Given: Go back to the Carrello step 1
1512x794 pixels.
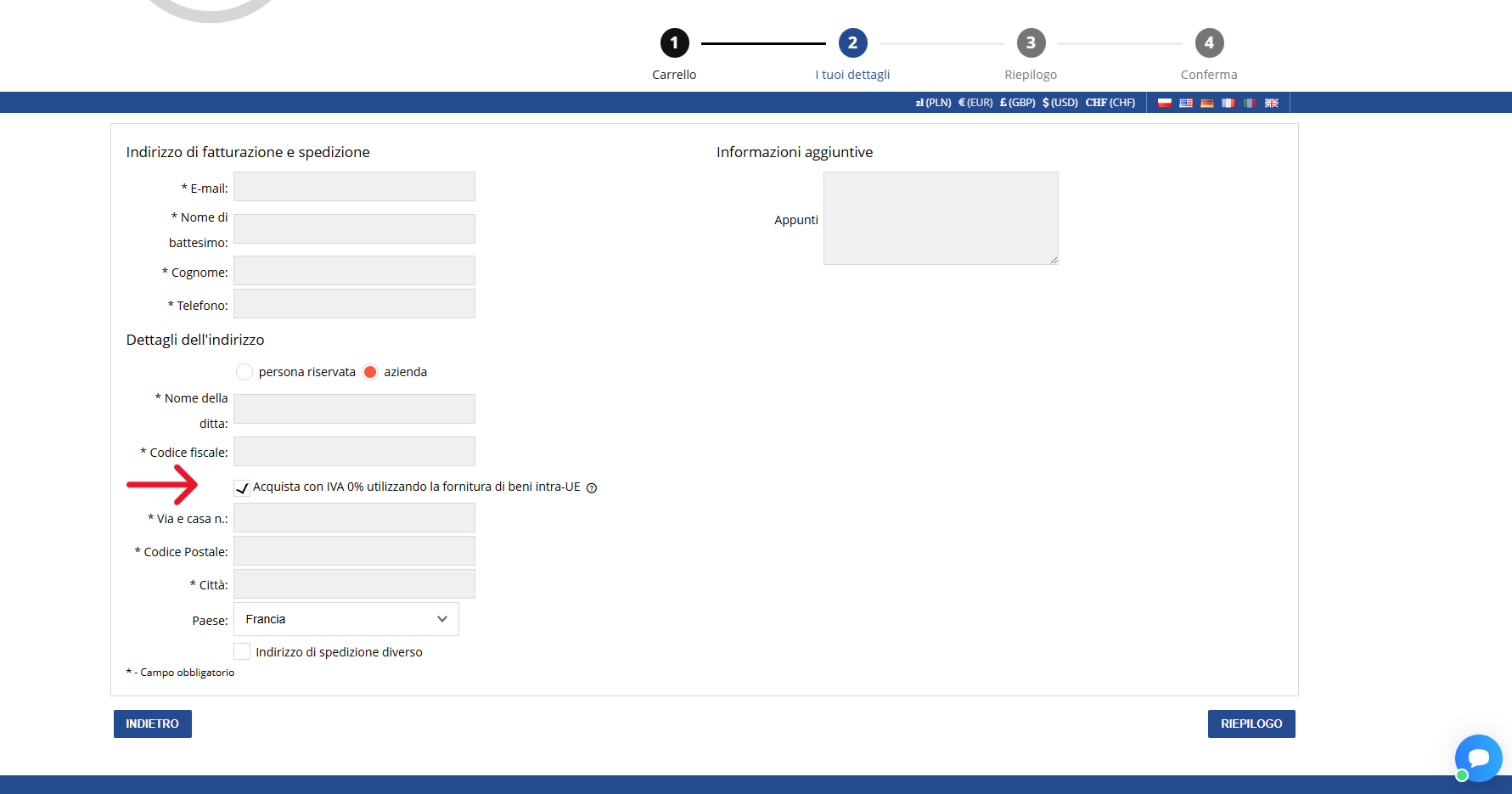Looking at the screenshot, I should (674, 43).
